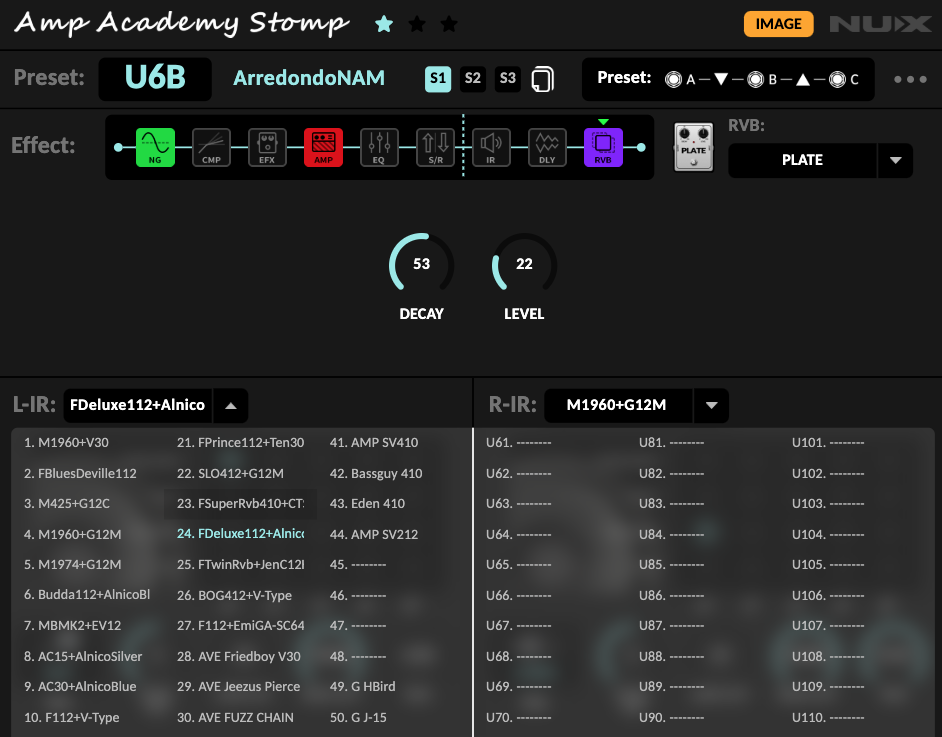Select user slot U101
The height and width of the screenshot is (737, 942).
pyautogui.click(x=828, y=443)
